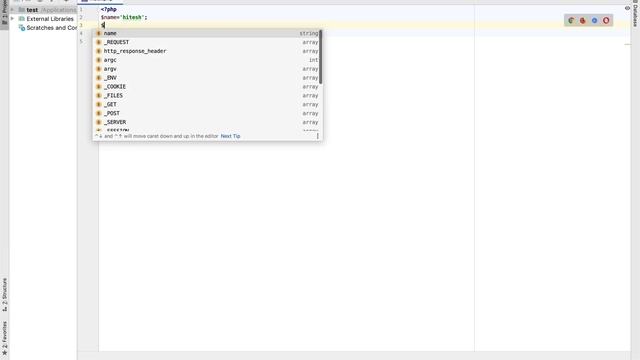Choose 'argc' int completion suggestion

(x=207, y=60)
